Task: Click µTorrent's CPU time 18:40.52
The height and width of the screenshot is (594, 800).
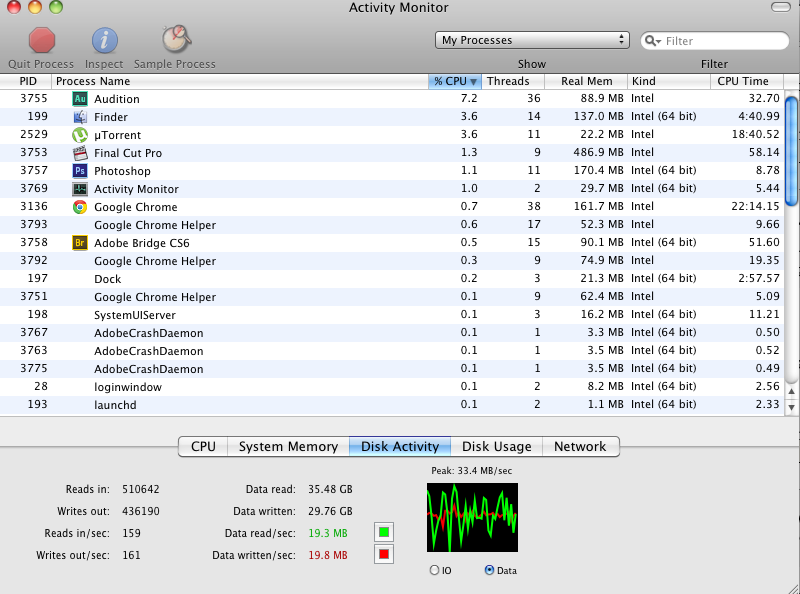Action: click(x=755, y=134)
